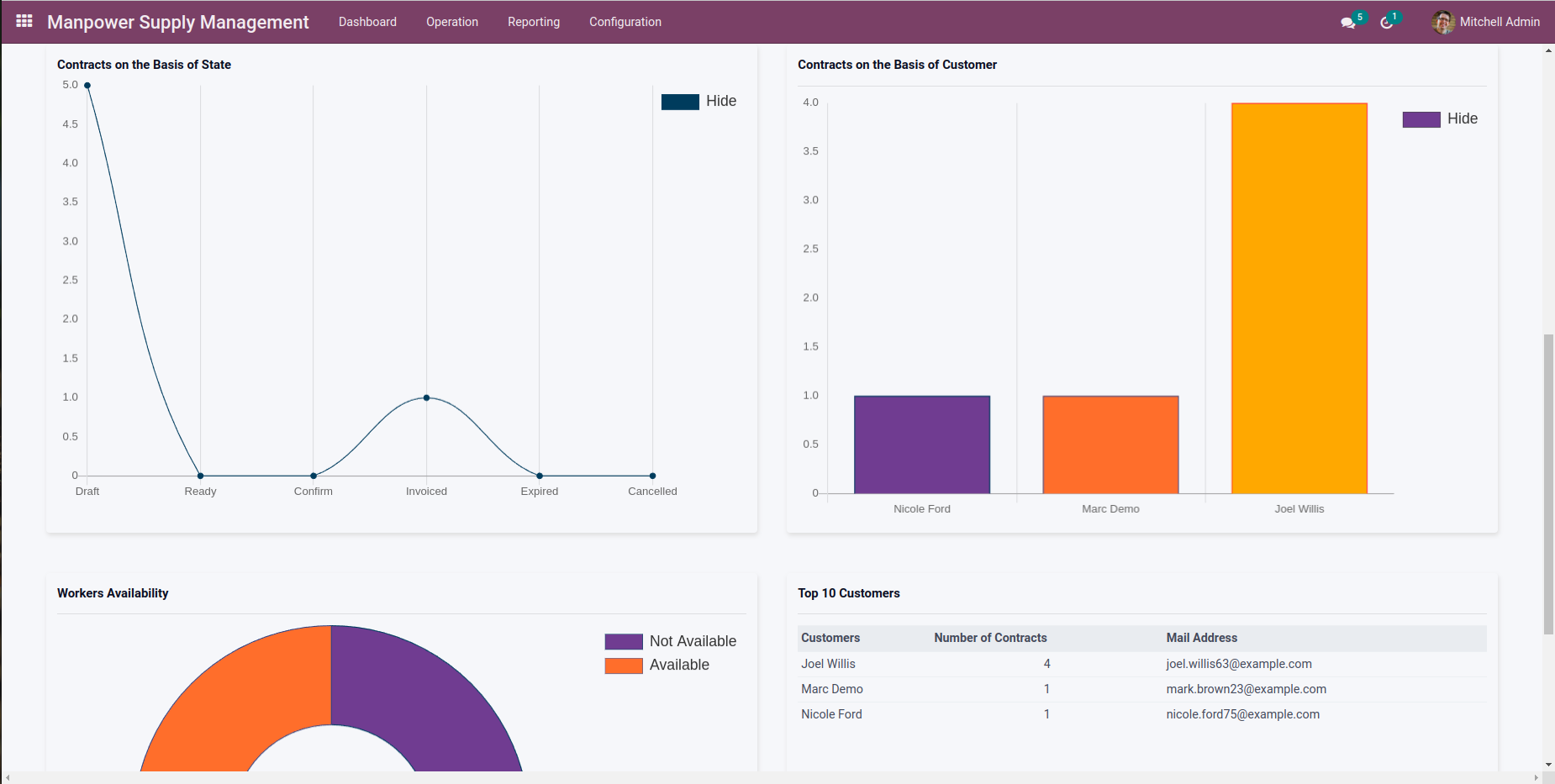Click the horizontal scrollbar left arrow
Viewport: 1555px width, 784px height.
pos(8,777)
